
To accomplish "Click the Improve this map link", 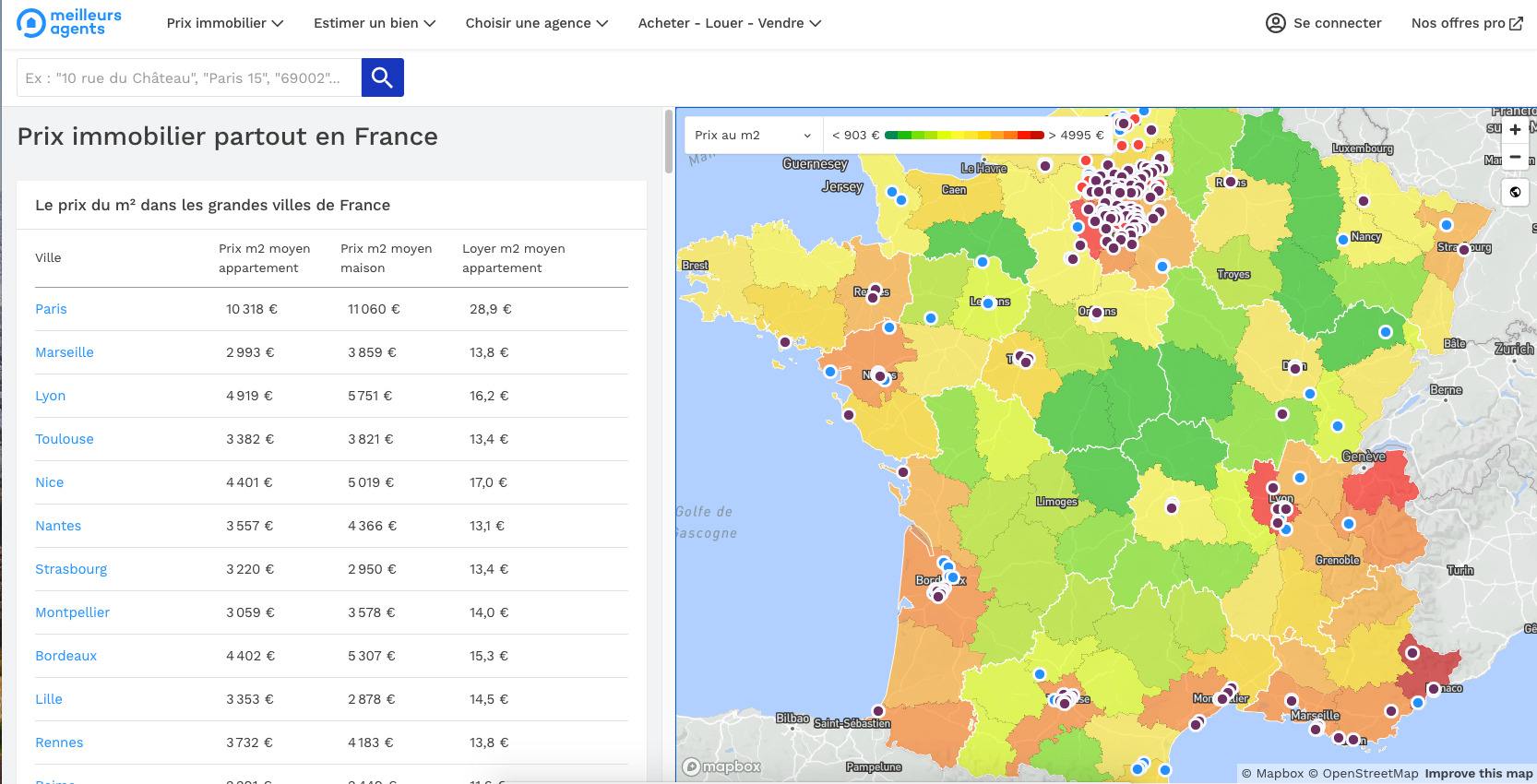I will pyautogui.click(x=1478, y=774).
